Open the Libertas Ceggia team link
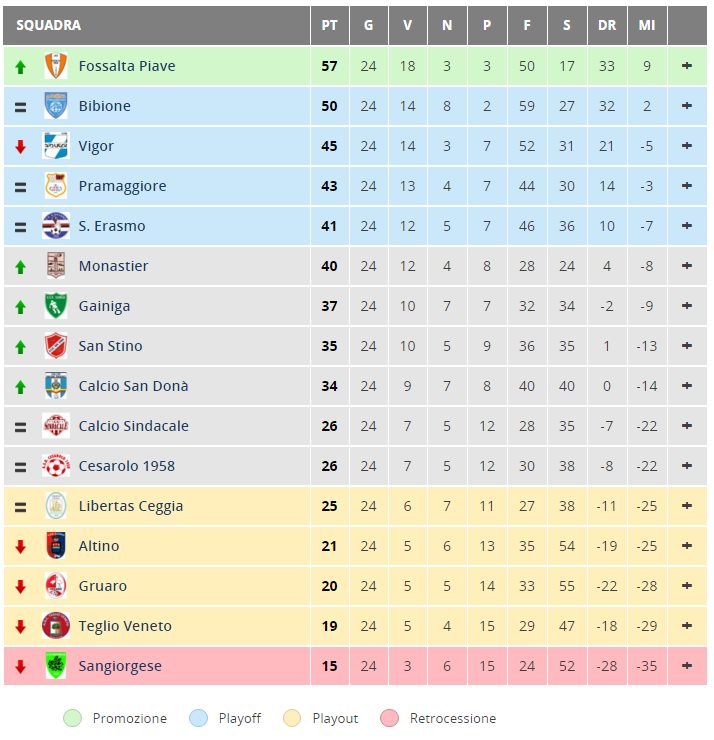 131,506
